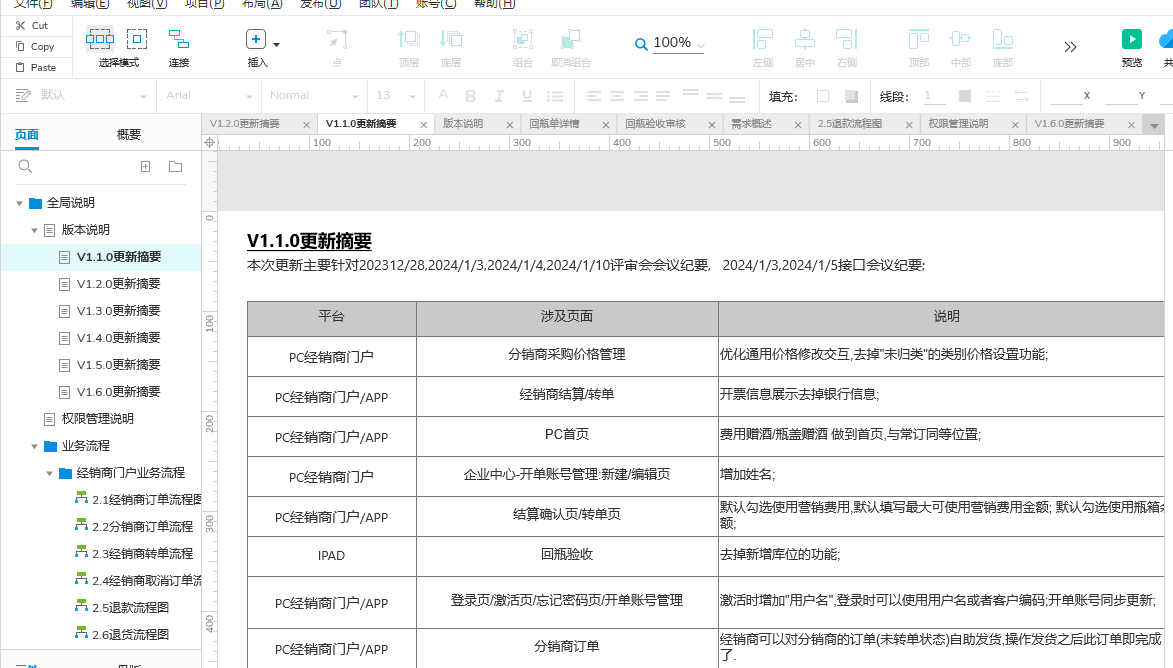
Task: Click the Cut scissors button
Action: [32, 25]
